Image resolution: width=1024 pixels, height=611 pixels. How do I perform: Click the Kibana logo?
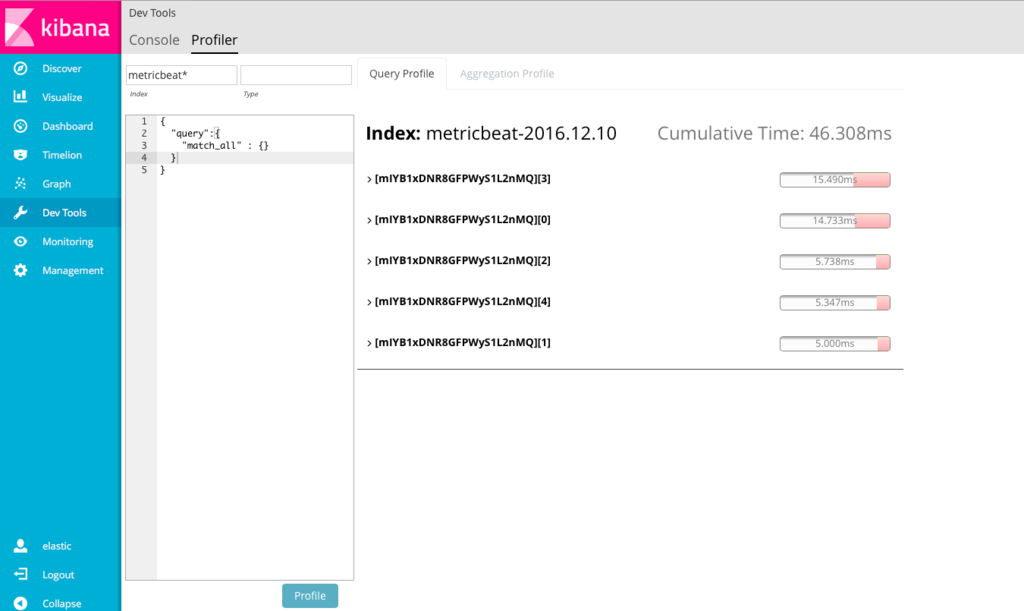point(60,27)
